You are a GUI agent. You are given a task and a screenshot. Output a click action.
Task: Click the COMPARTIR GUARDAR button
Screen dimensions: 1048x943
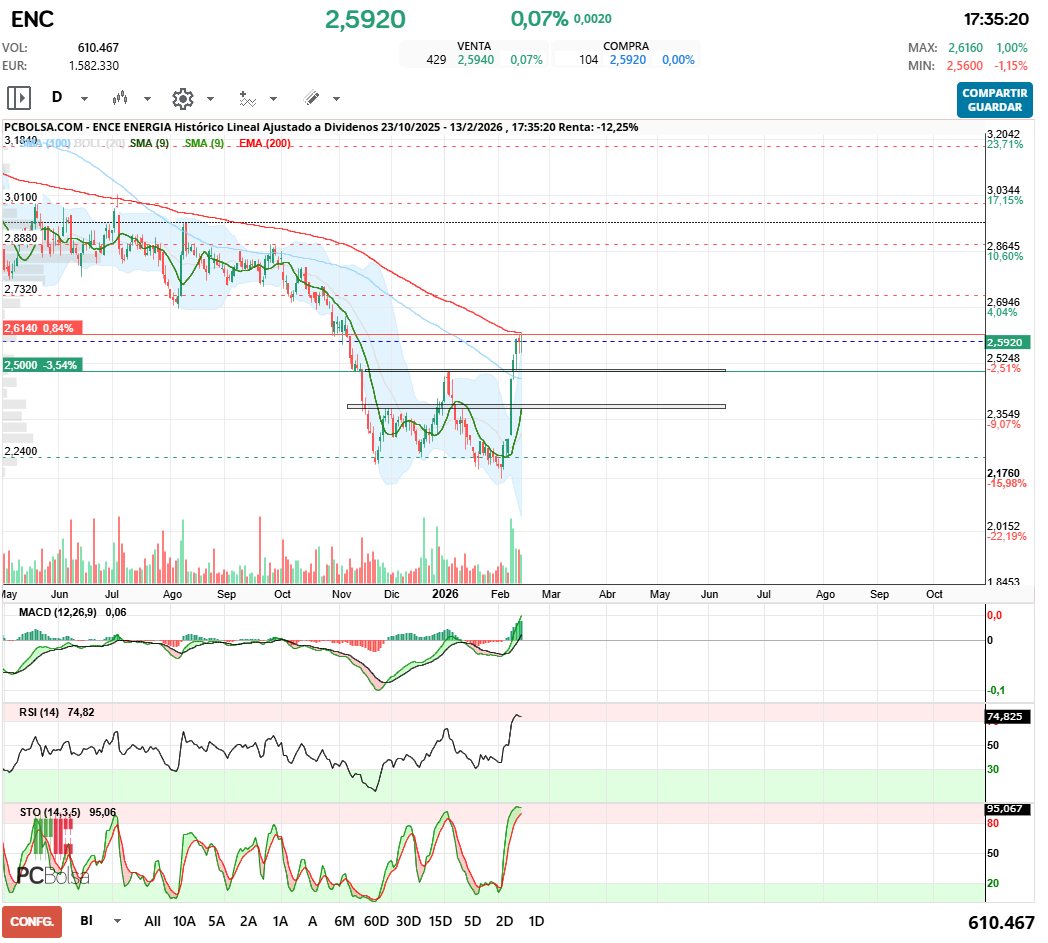point(994,100)
